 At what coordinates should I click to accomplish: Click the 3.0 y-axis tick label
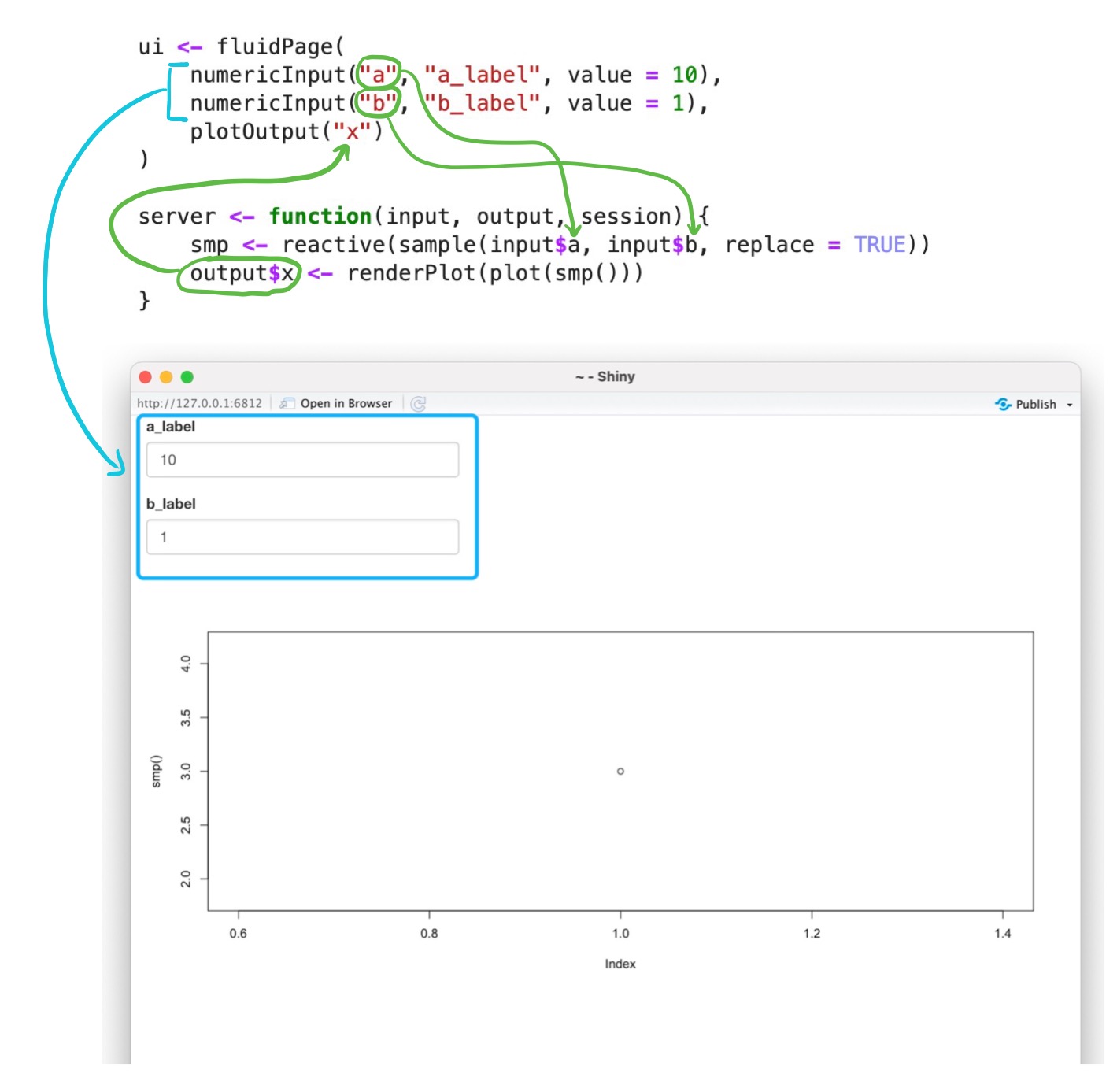(186, 771)
